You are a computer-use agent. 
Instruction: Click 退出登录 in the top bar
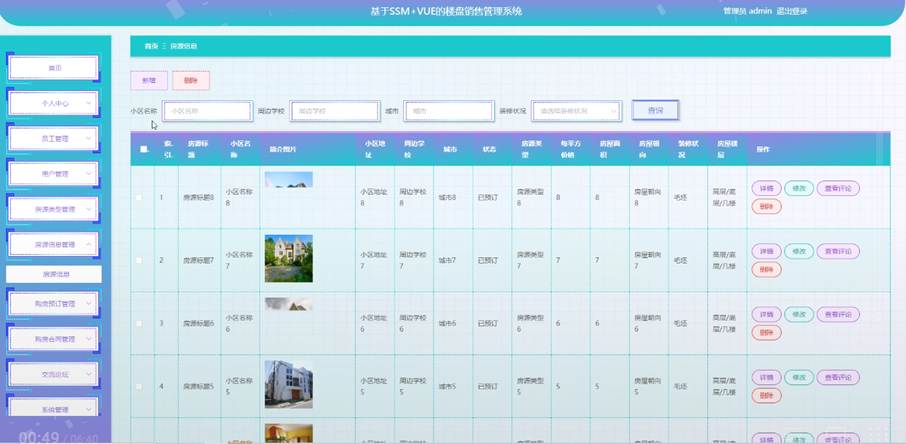(792, 11)
